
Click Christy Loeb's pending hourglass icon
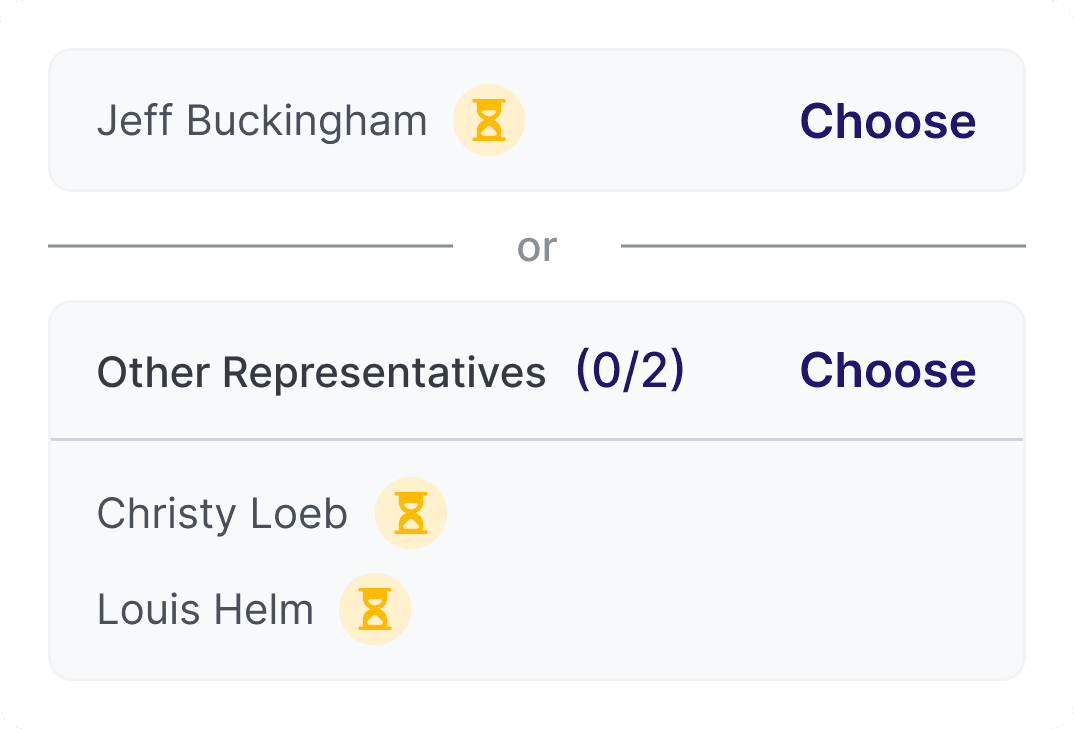pyautogui.click(x=411, y=513)
